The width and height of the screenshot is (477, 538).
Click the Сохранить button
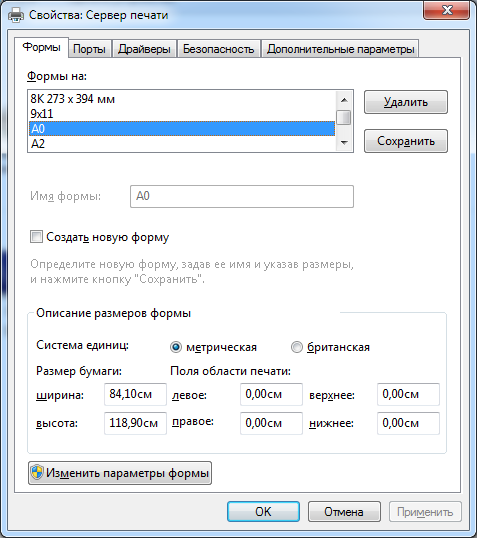coord(406,141)
